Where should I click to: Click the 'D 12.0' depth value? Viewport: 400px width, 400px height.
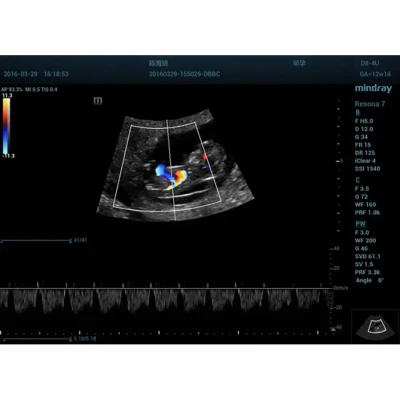coord(364,129)
